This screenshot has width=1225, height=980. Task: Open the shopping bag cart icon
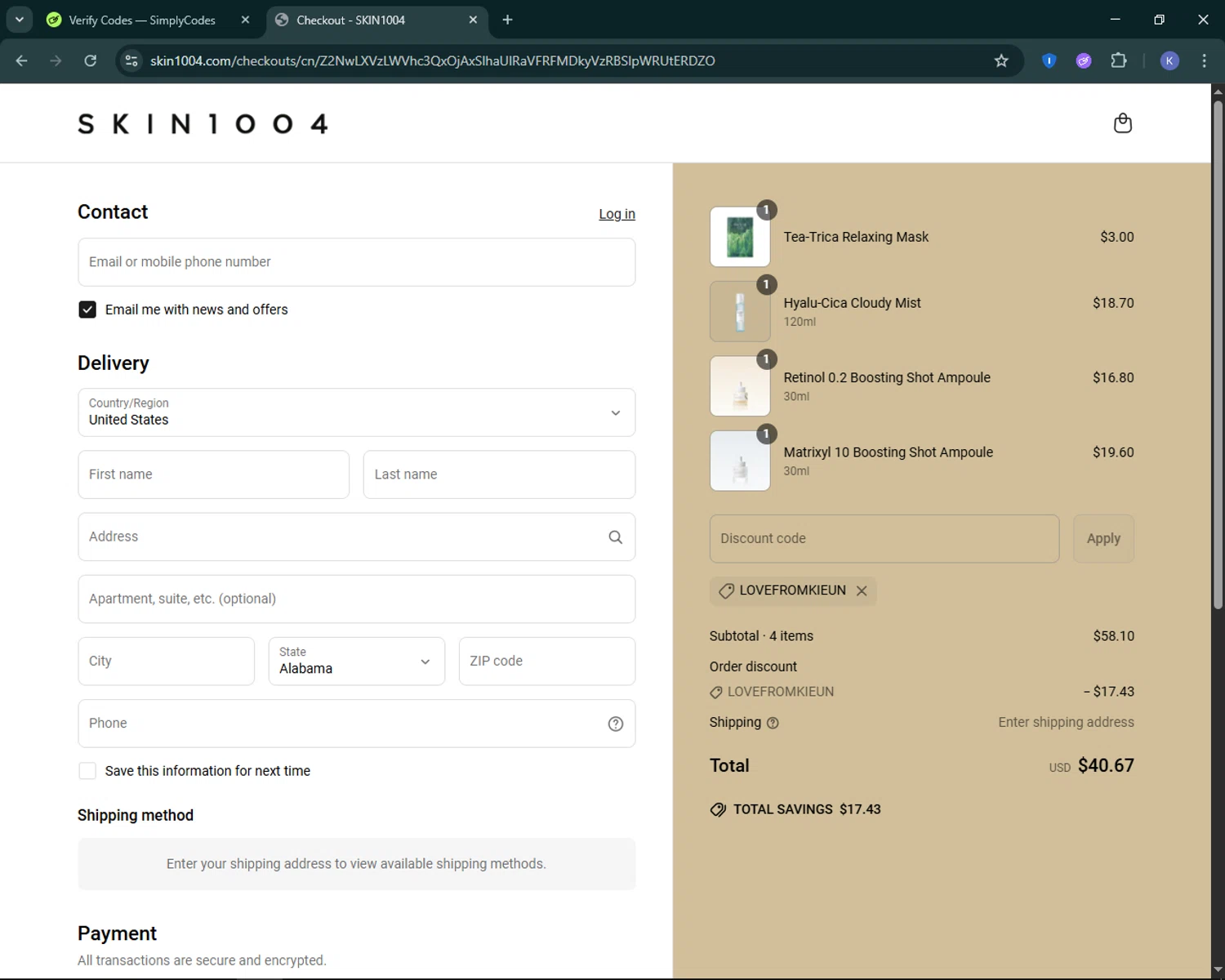tap(1123, 123)
